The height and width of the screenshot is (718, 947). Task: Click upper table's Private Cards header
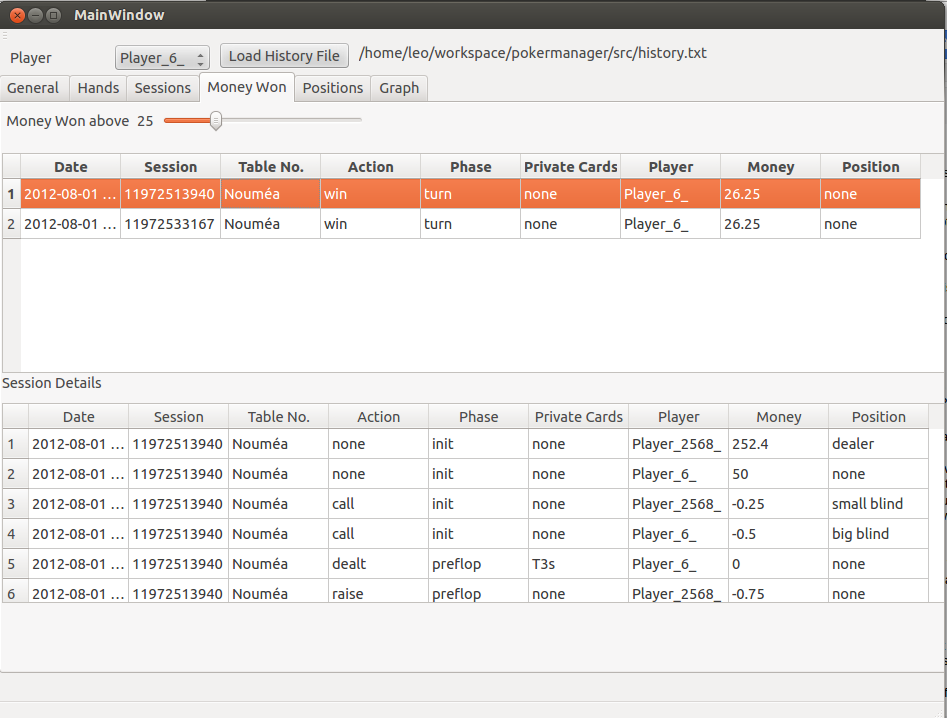click(570, 167)
